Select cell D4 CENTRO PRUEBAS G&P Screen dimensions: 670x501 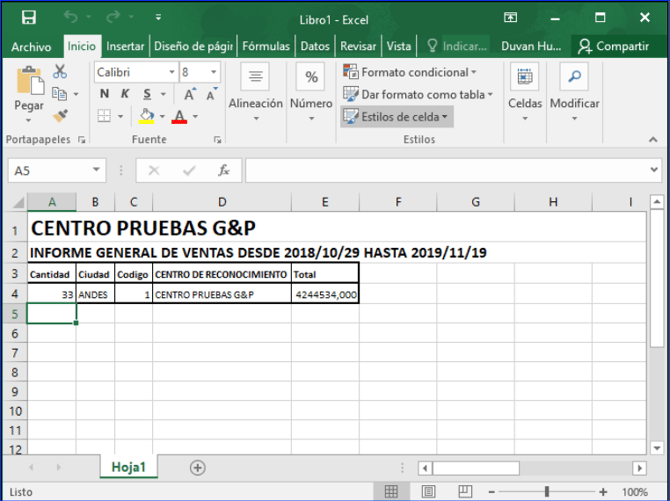tap(222, 294)
